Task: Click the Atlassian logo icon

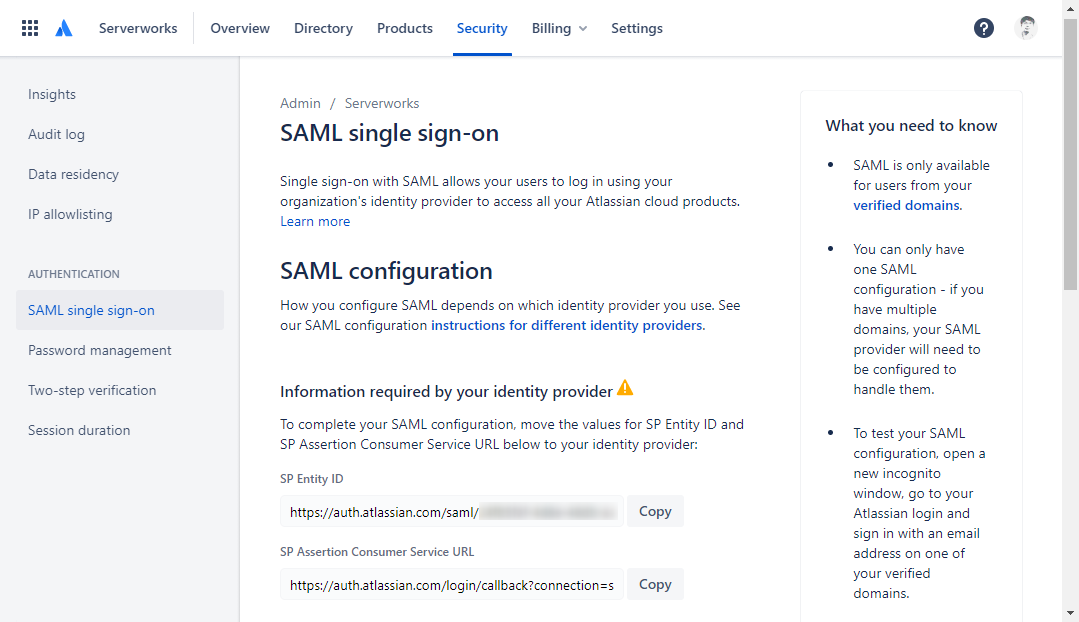Action: (x=64, y=28)
